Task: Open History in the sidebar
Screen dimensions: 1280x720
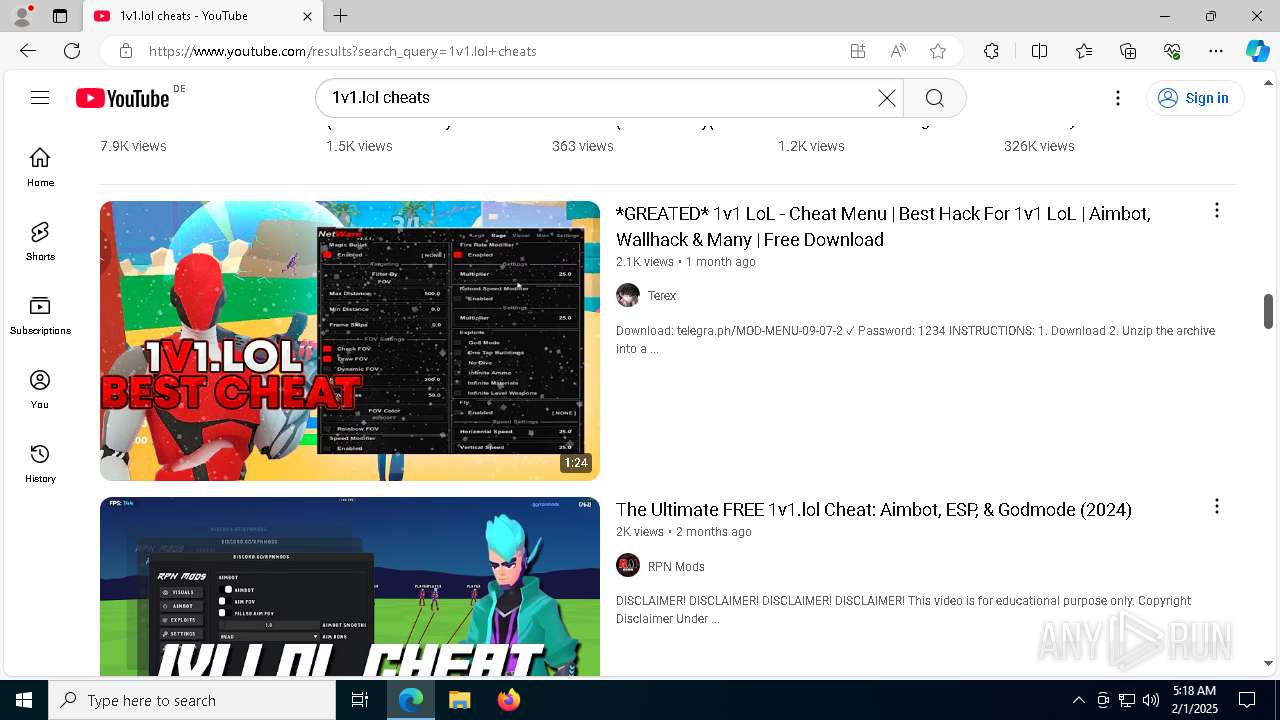Action: 40,464
